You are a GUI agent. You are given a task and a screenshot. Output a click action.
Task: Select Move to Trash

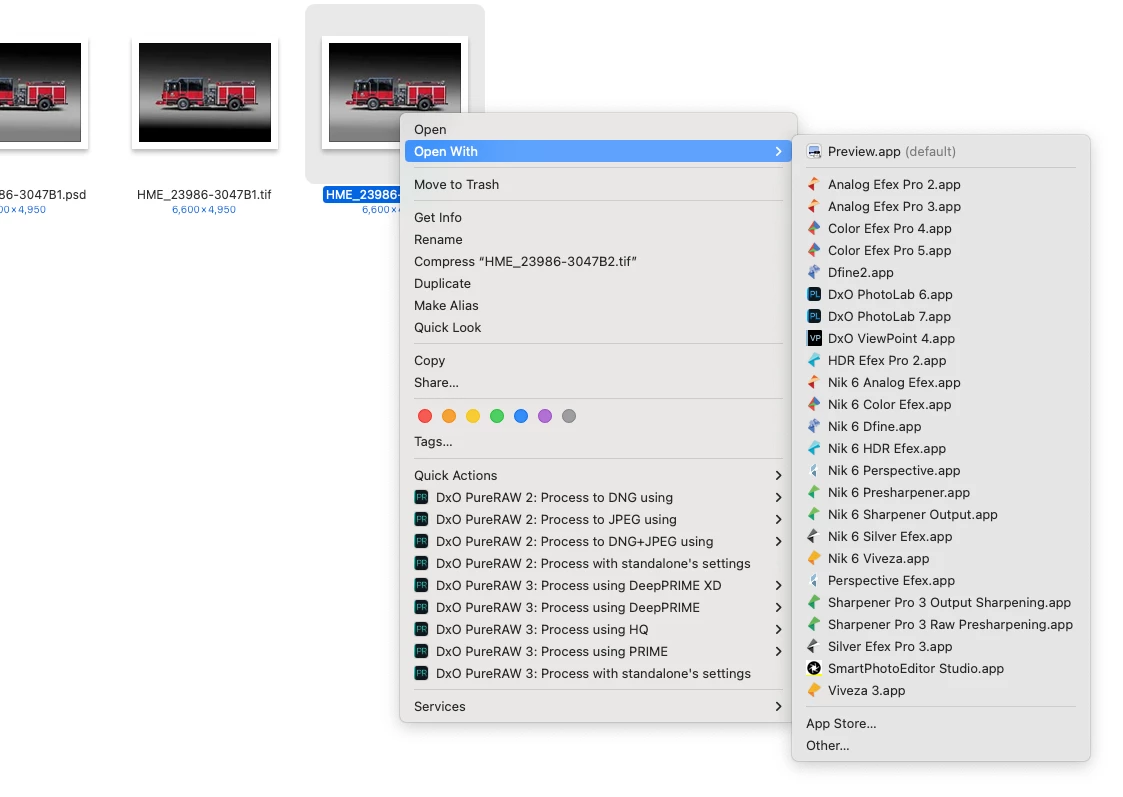598,184
